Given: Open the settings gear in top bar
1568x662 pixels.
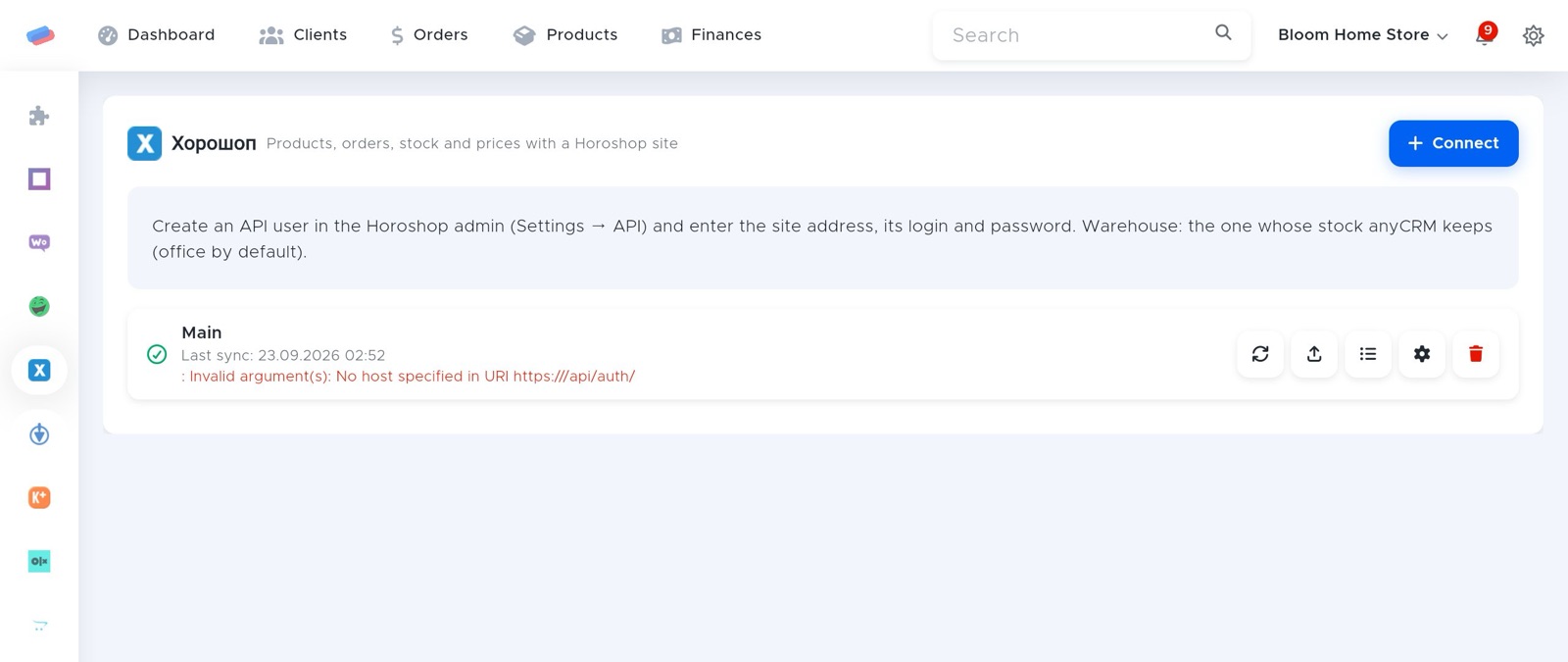Looking at the screenshot, I should point(1534,35).
